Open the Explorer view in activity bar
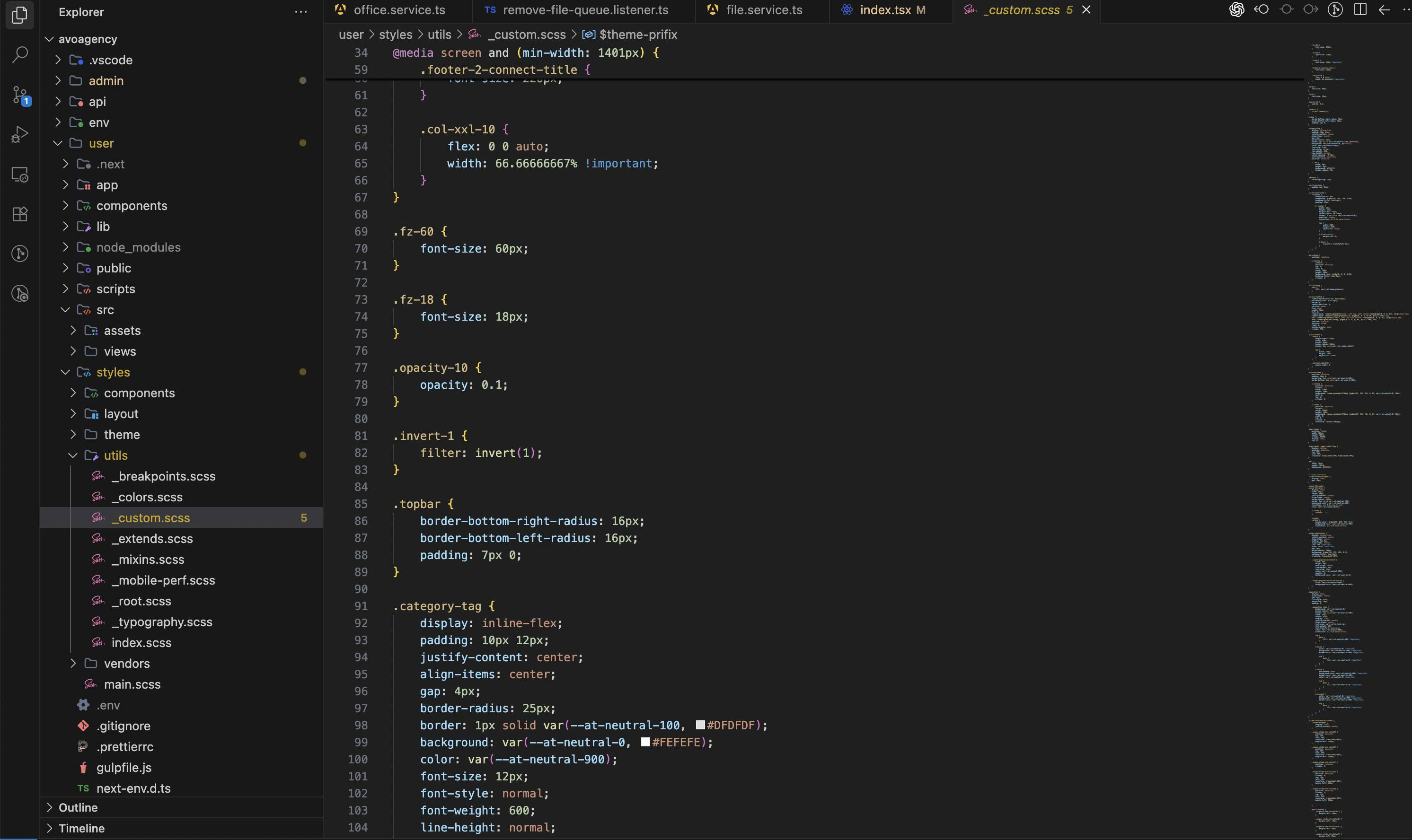This screenshot has width=1412, height=840. 20,15
